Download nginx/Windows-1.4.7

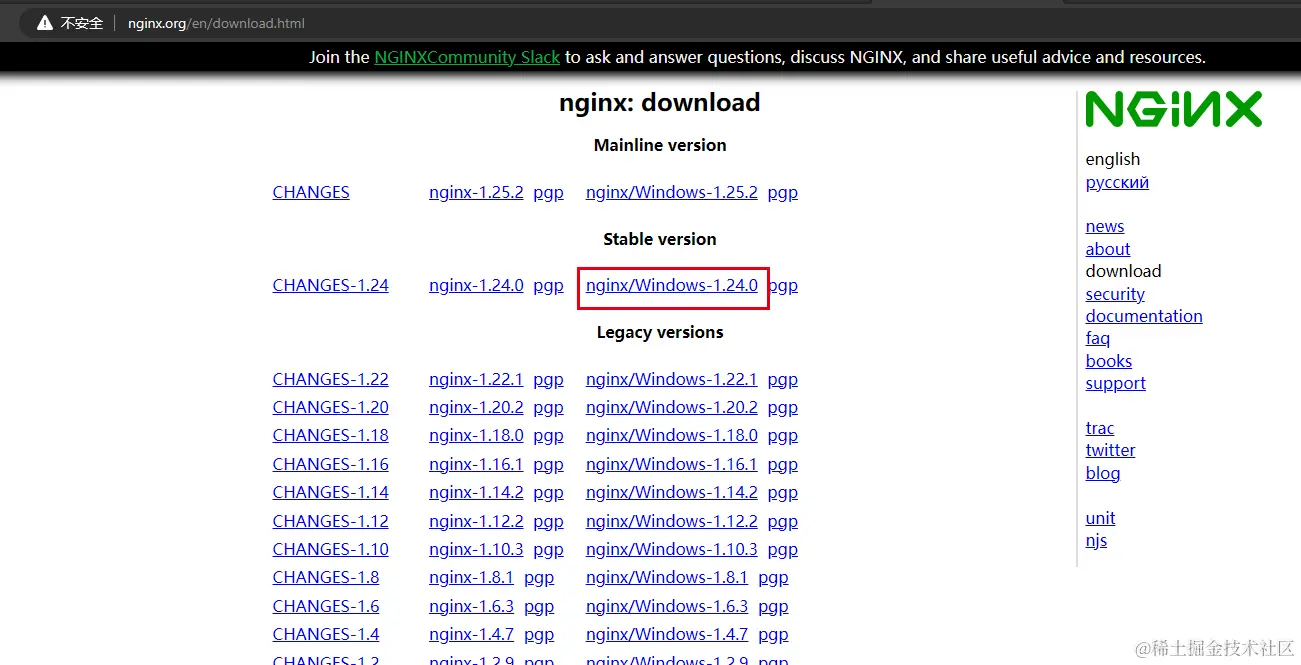[x=667, y=634]
